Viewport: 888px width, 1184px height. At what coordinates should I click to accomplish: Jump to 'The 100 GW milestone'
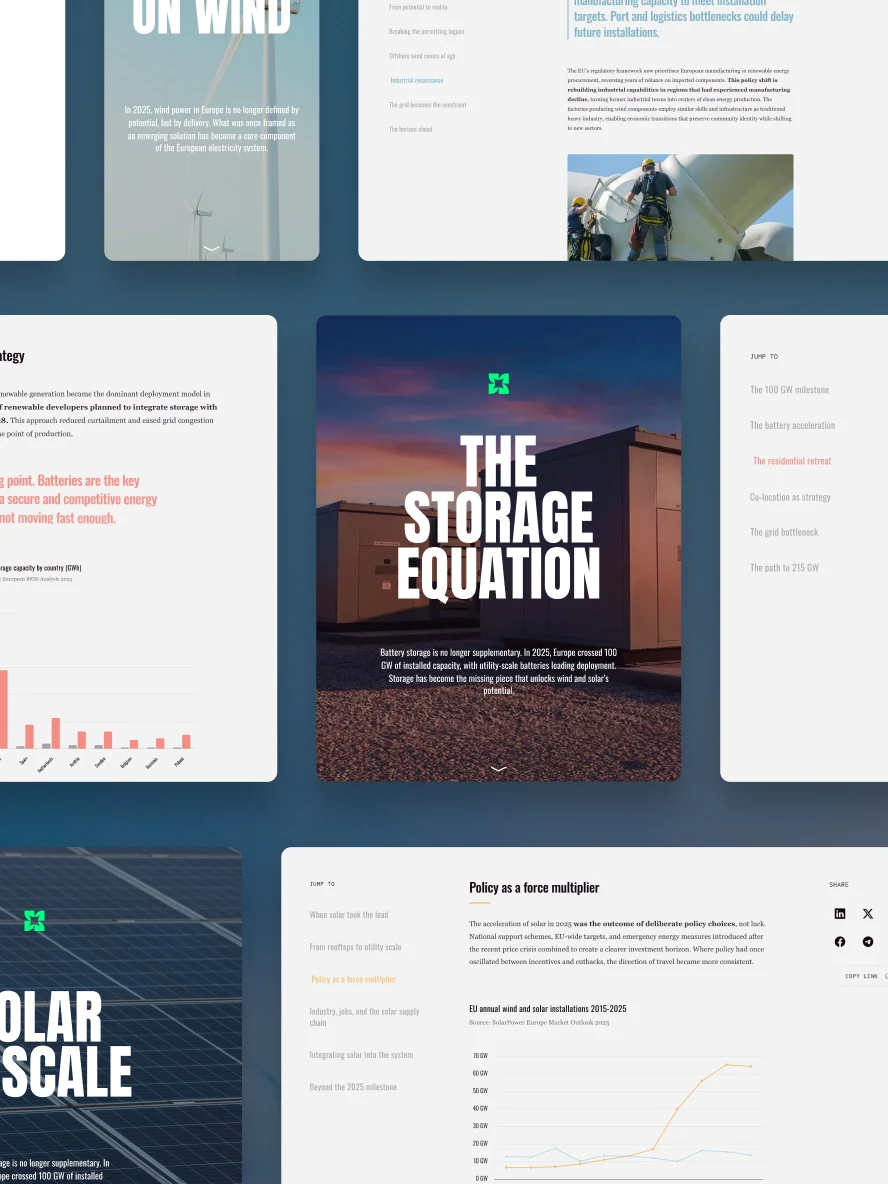(x=789, y=390)
